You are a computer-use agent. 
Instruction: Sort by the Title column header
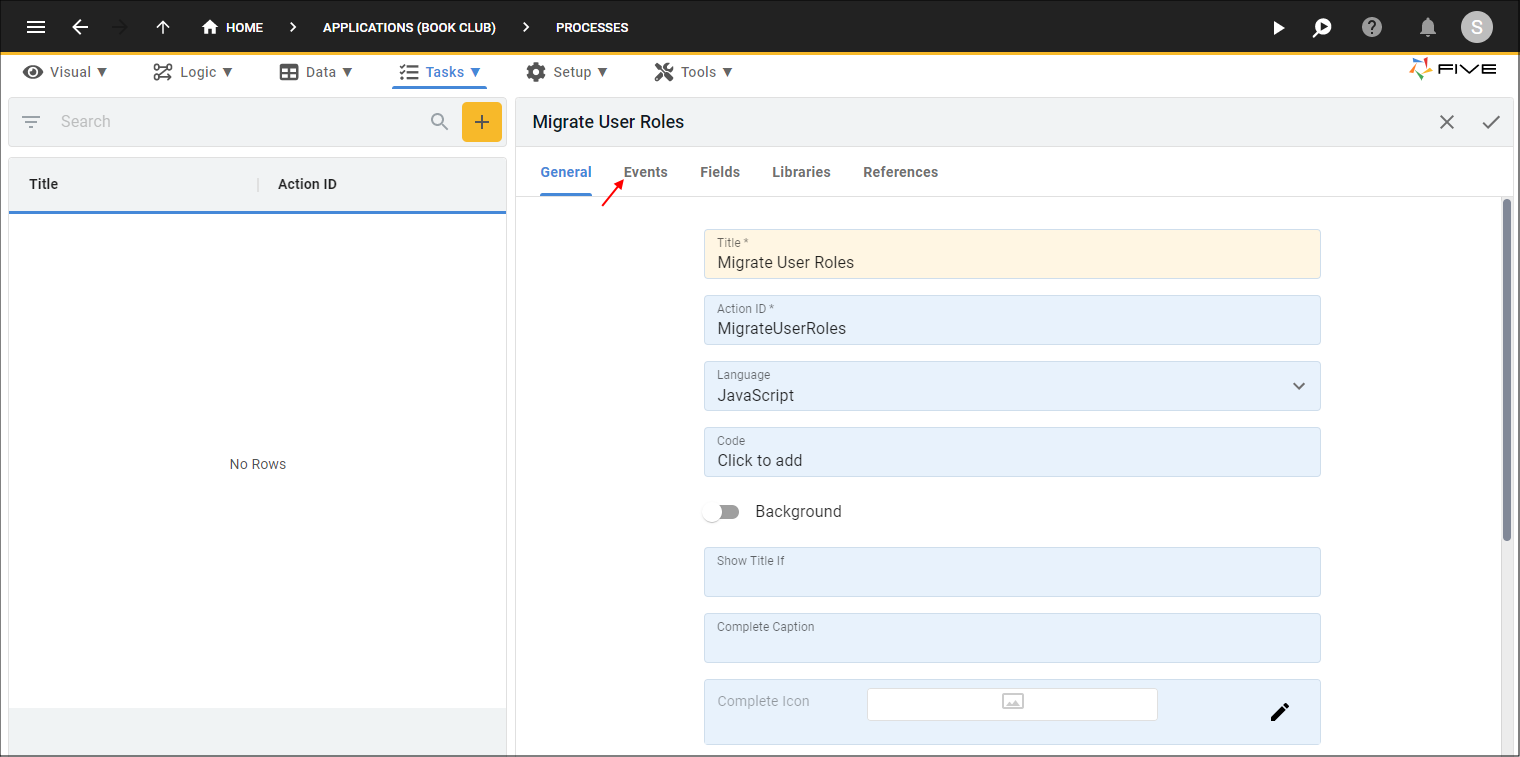(x=44, y=184)
